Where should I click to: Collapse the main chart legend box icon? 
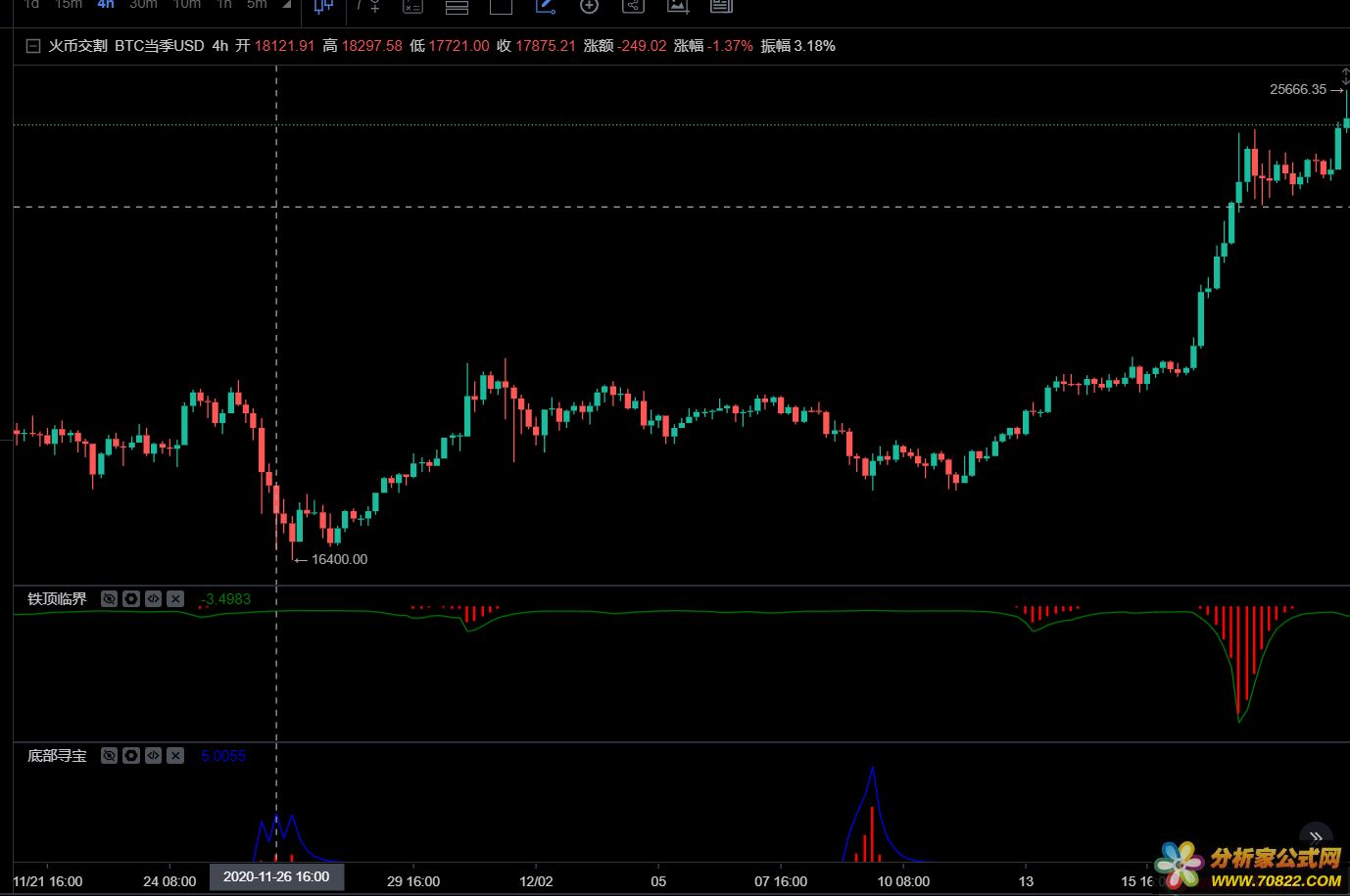[x=33, y=46]
